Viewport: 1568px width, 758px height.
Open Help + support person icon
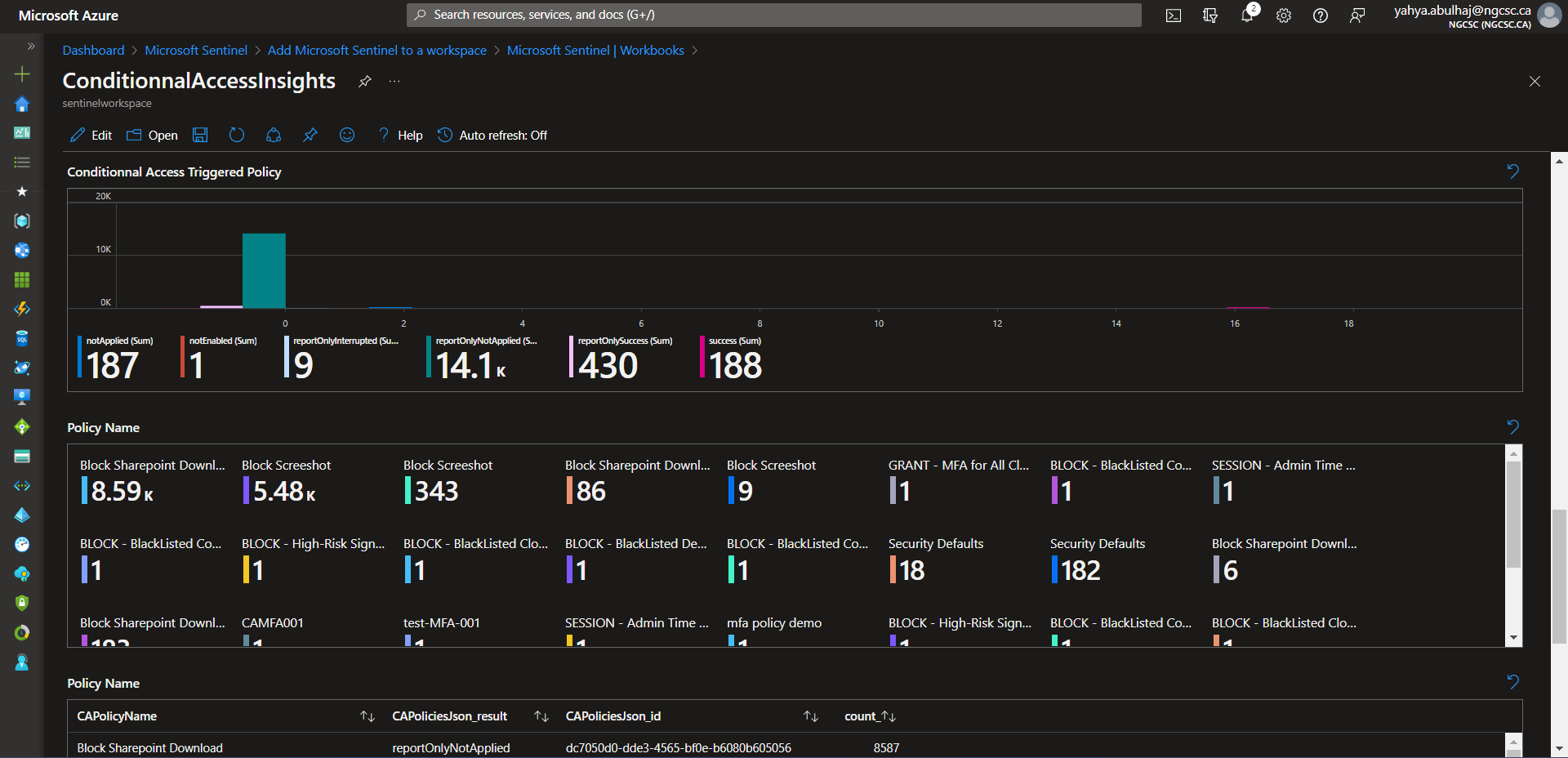point(22,662)
